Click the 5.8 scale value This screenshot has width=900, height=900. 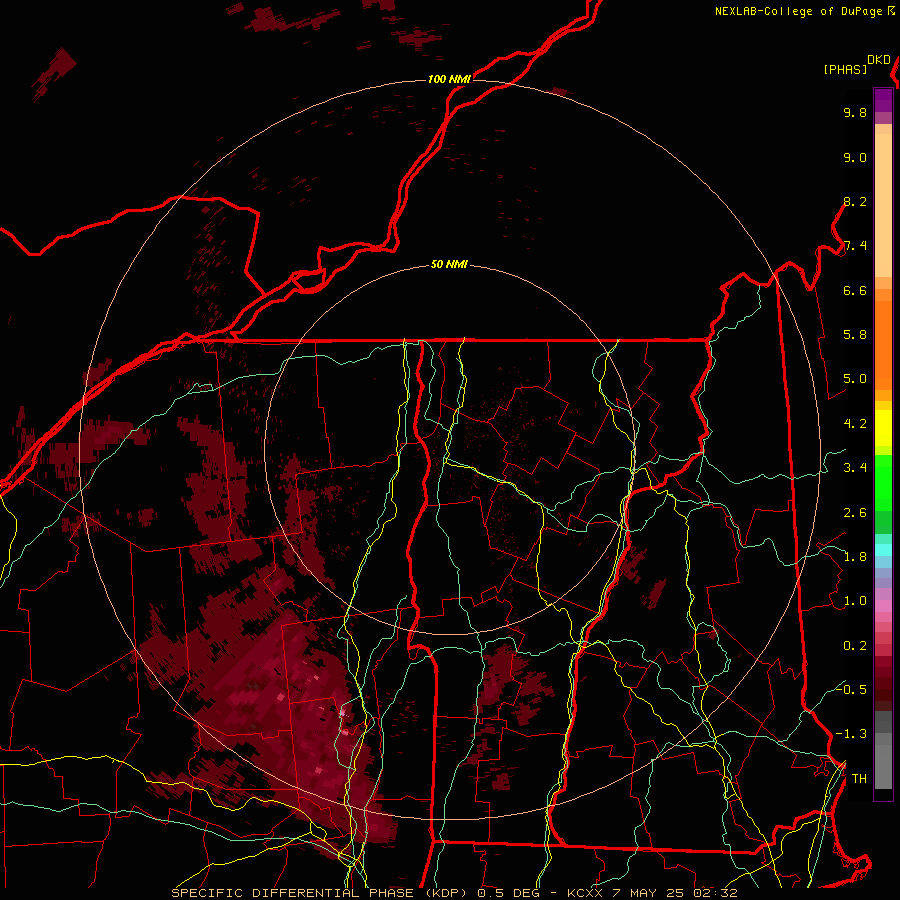tap(855, 335)
